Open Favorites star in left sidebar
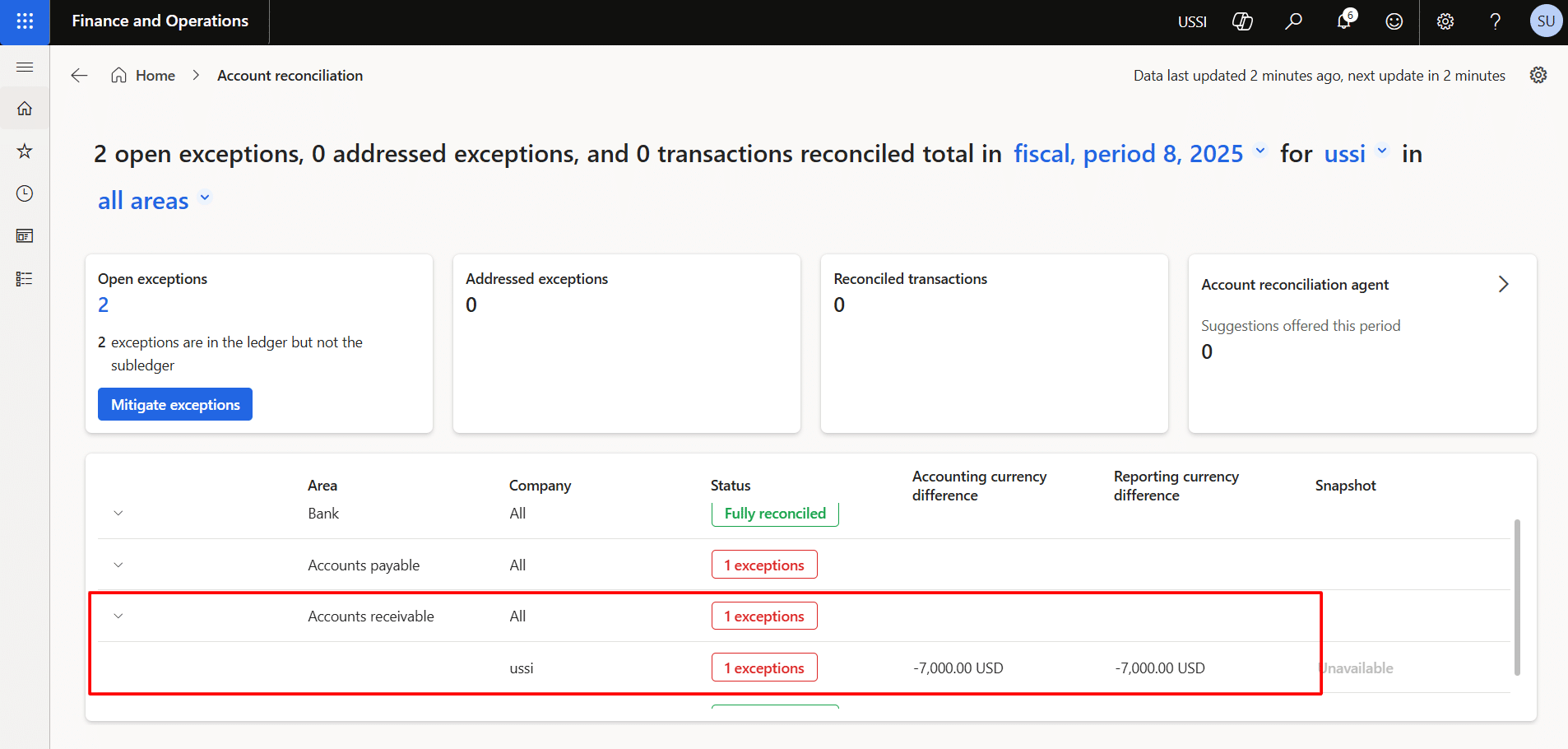The image size is (1568, 749). click(25, 151)
